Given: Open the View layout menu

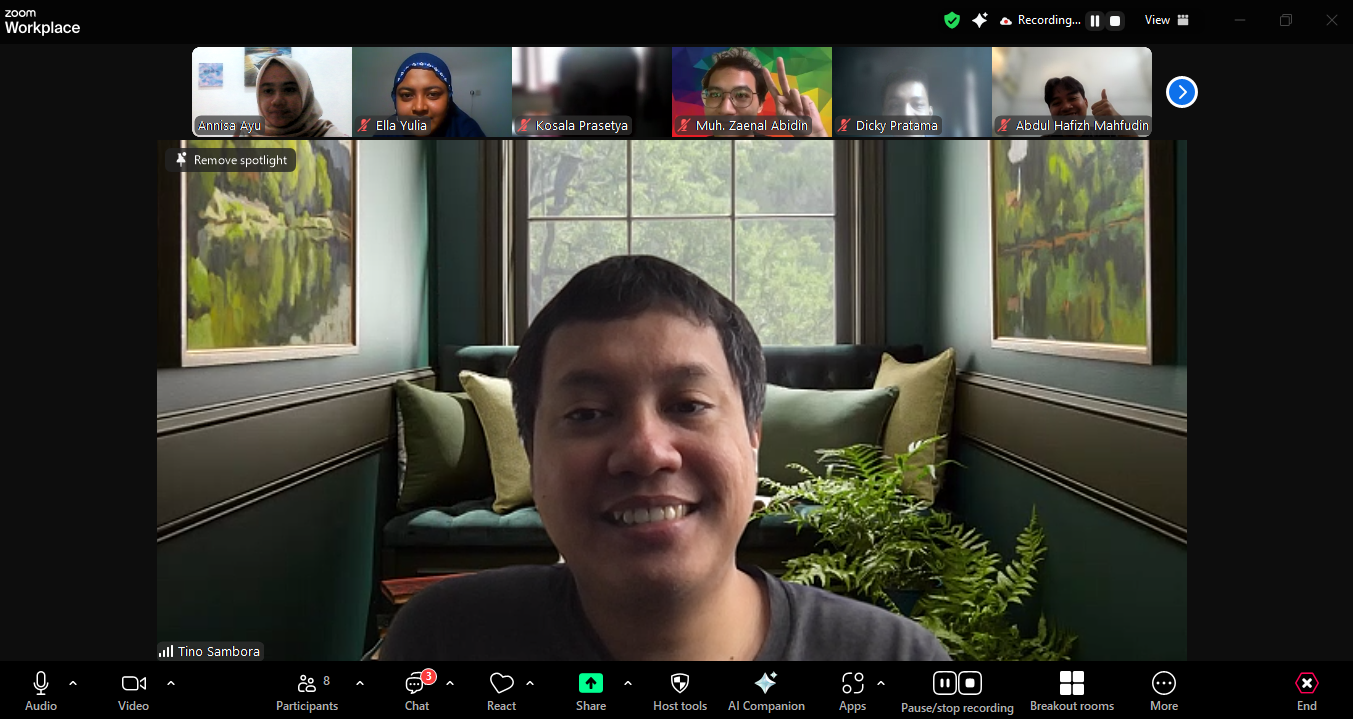Looking at the screenshot, I should pos(1167,20).
